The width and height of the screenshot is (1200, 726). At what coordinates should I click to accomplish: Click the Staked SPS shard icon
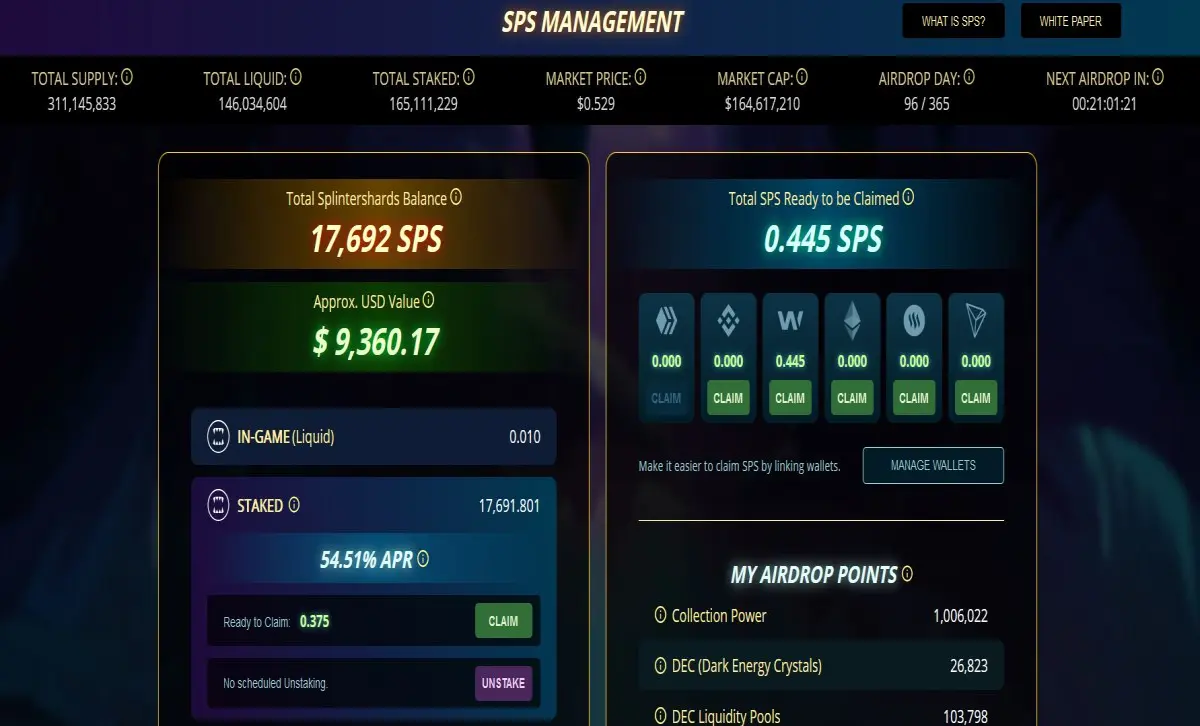pyautogui.click(x=218, y=505)
